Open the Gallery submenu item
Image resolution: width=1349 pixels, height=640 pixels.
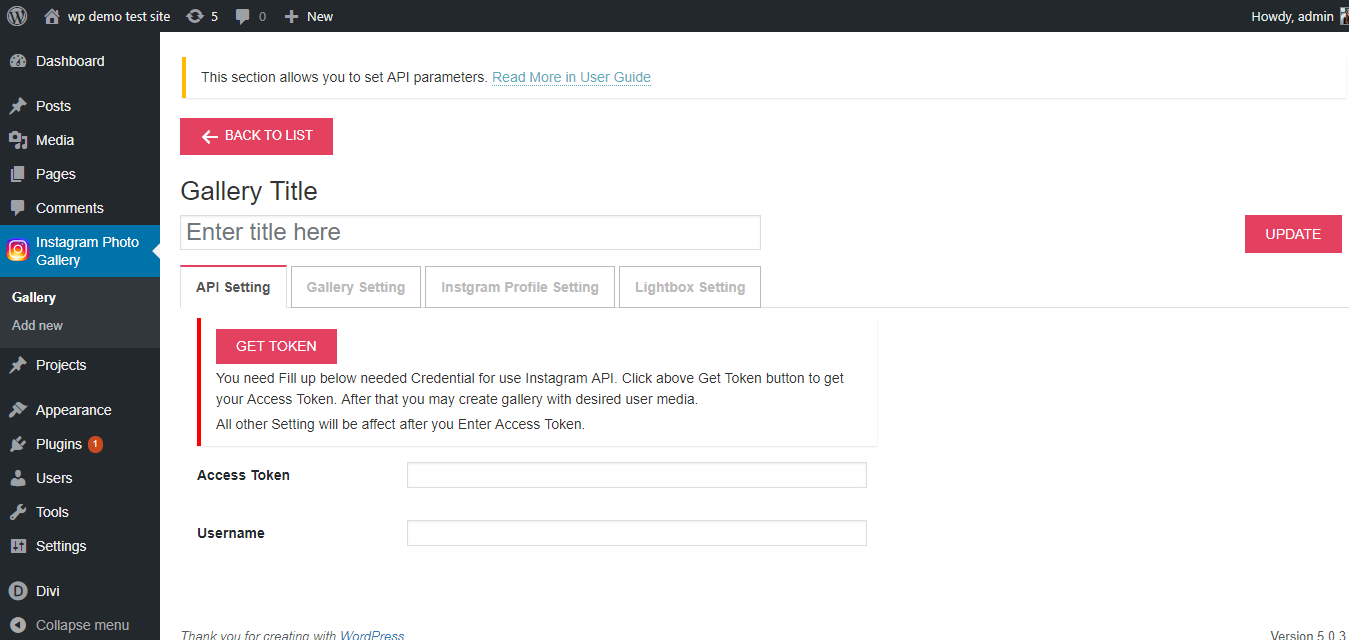click(34, 297)
